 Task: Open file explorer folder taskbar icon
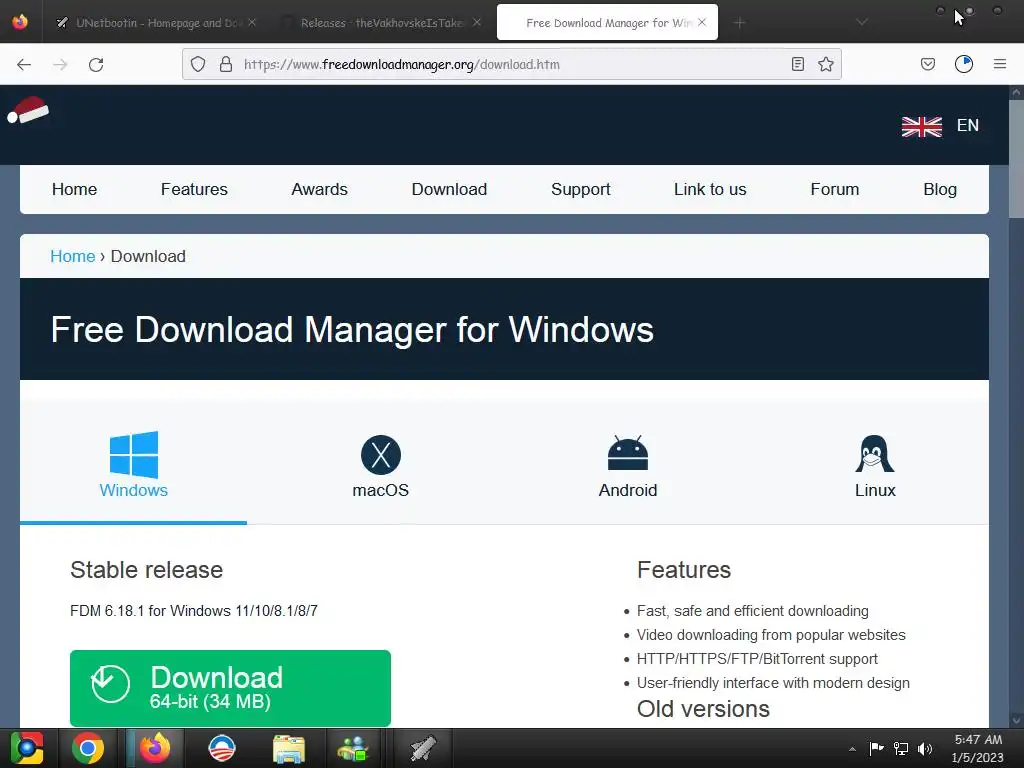(x=289, y=748)
